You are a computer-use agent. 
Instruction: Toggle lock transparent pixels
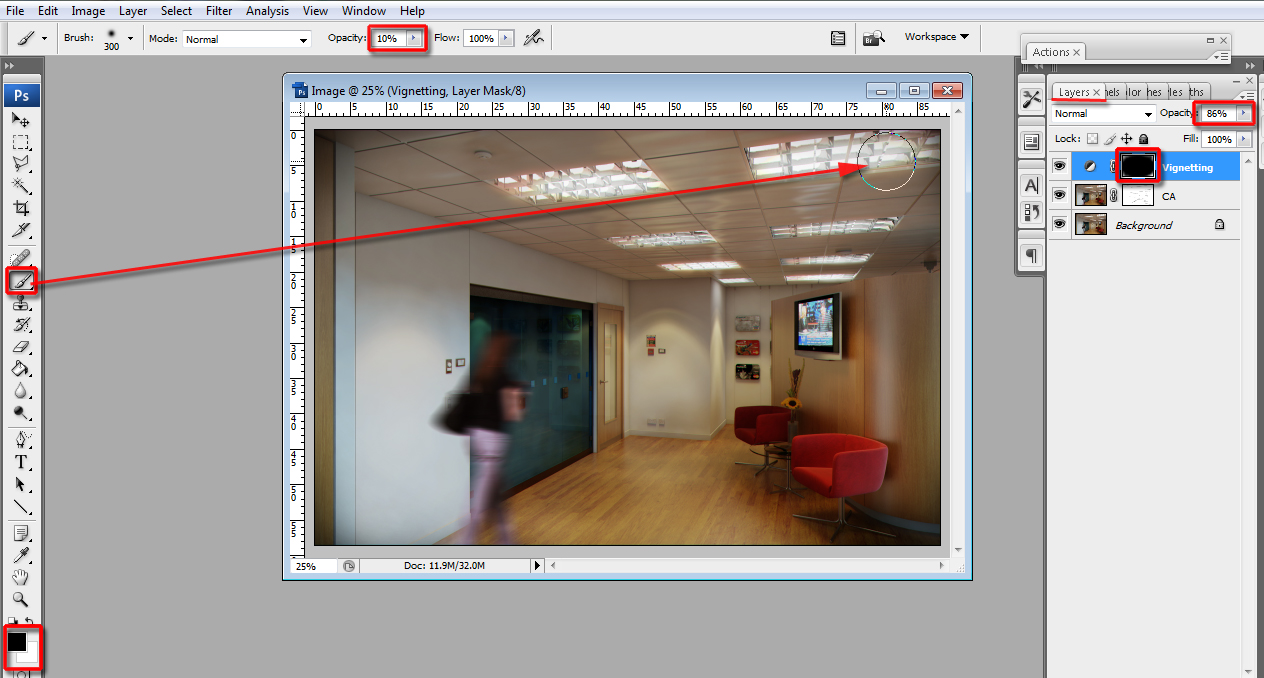pyautogui.click(x=1092, y=139)
